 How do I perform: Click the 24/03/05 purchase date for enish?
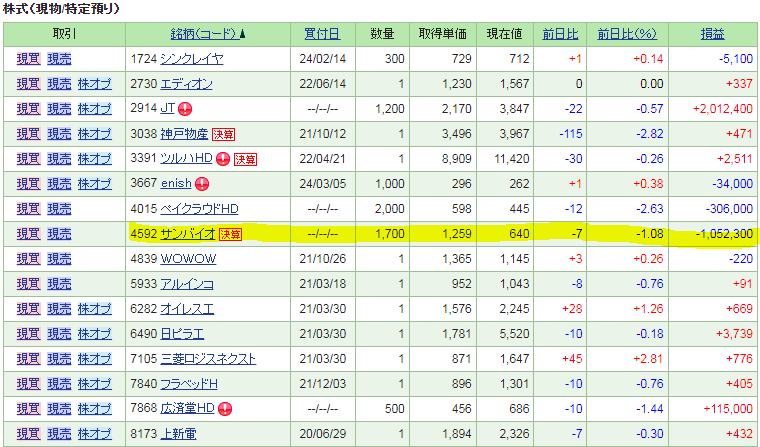point(322,184)
